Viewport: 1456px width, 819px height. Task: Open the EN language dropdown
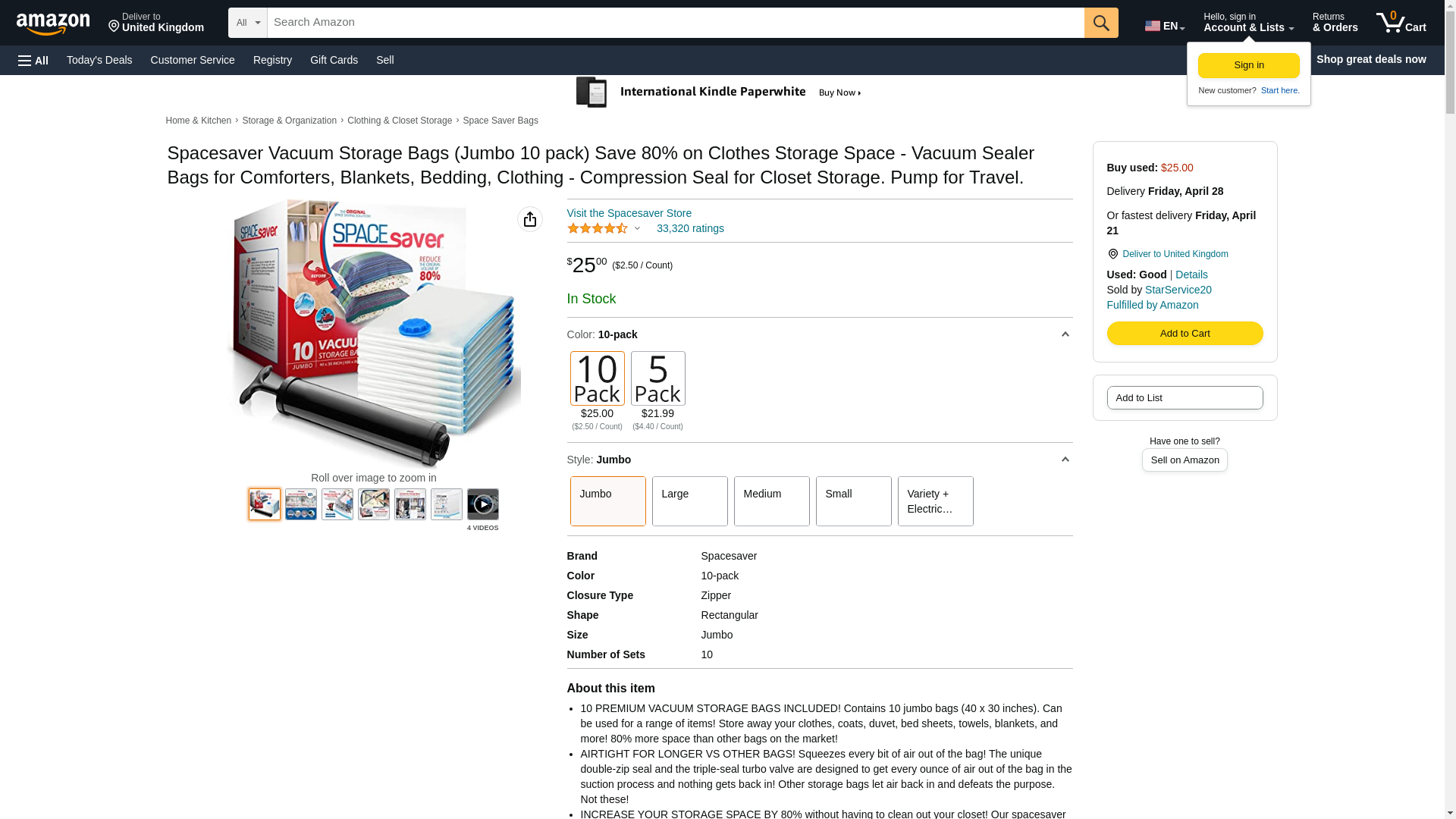click(1164, 26)
